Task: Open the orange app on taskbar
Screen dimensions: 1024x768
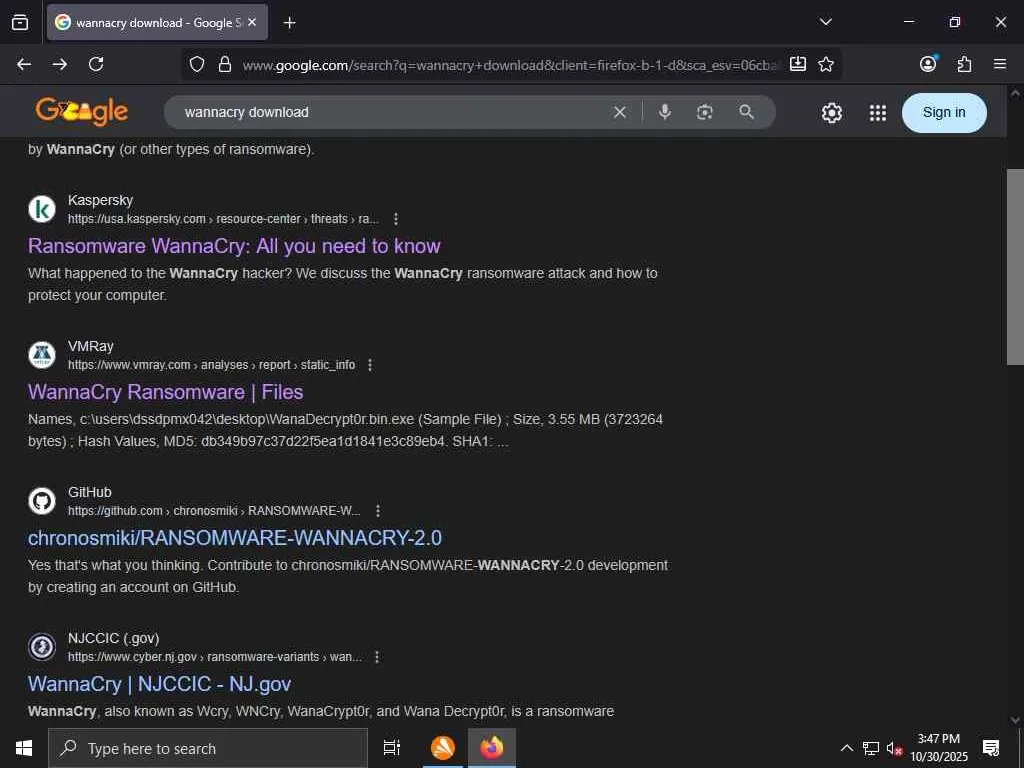Action: pos(443,748)
